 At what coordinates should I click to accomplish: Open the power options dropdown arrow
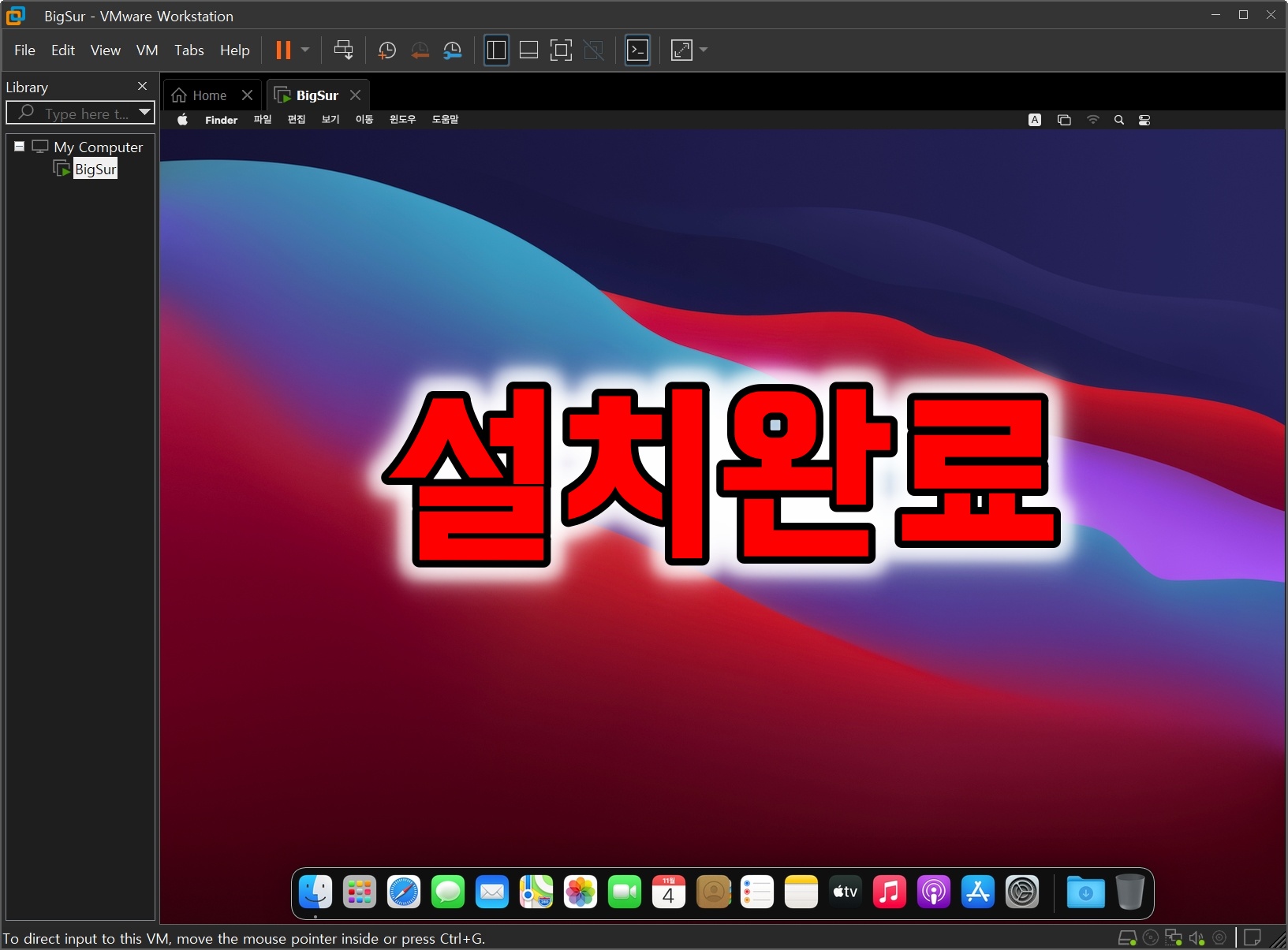(x=305, y=50)
